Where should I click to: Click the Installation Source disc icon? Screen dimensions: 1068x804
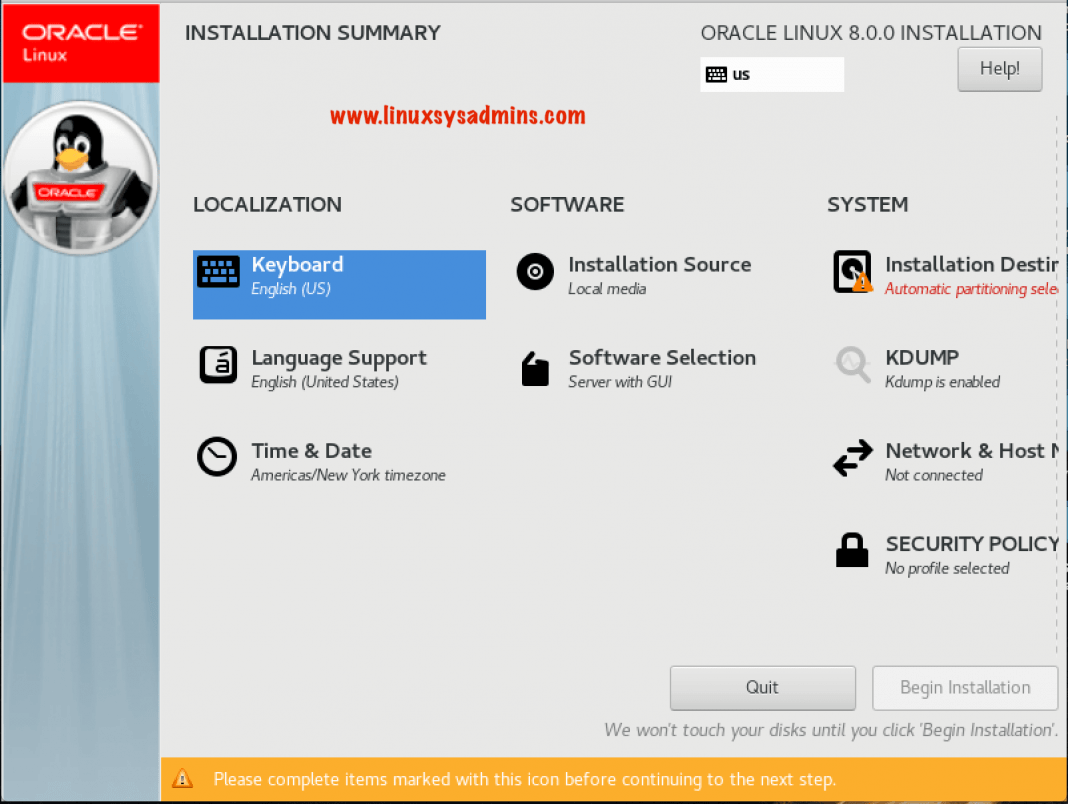click(535, 271)
